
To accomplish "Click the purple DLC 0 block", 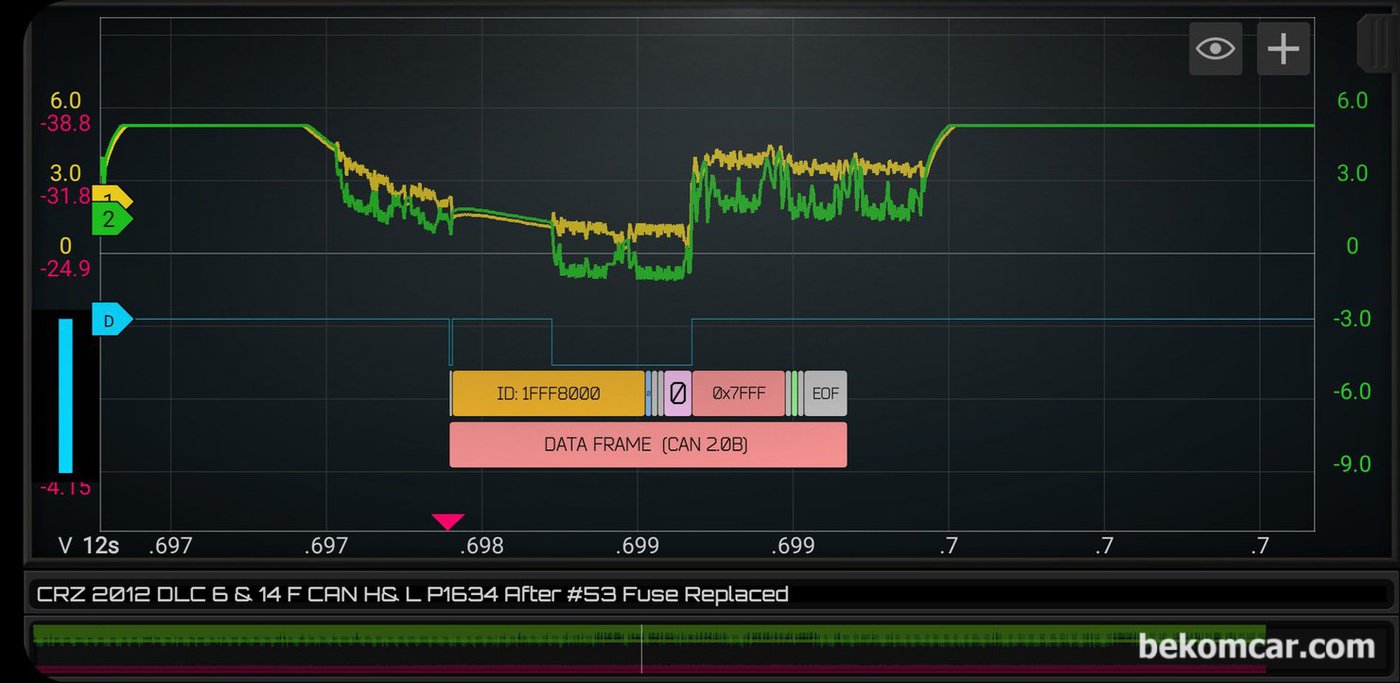I will tap(677, 394).
